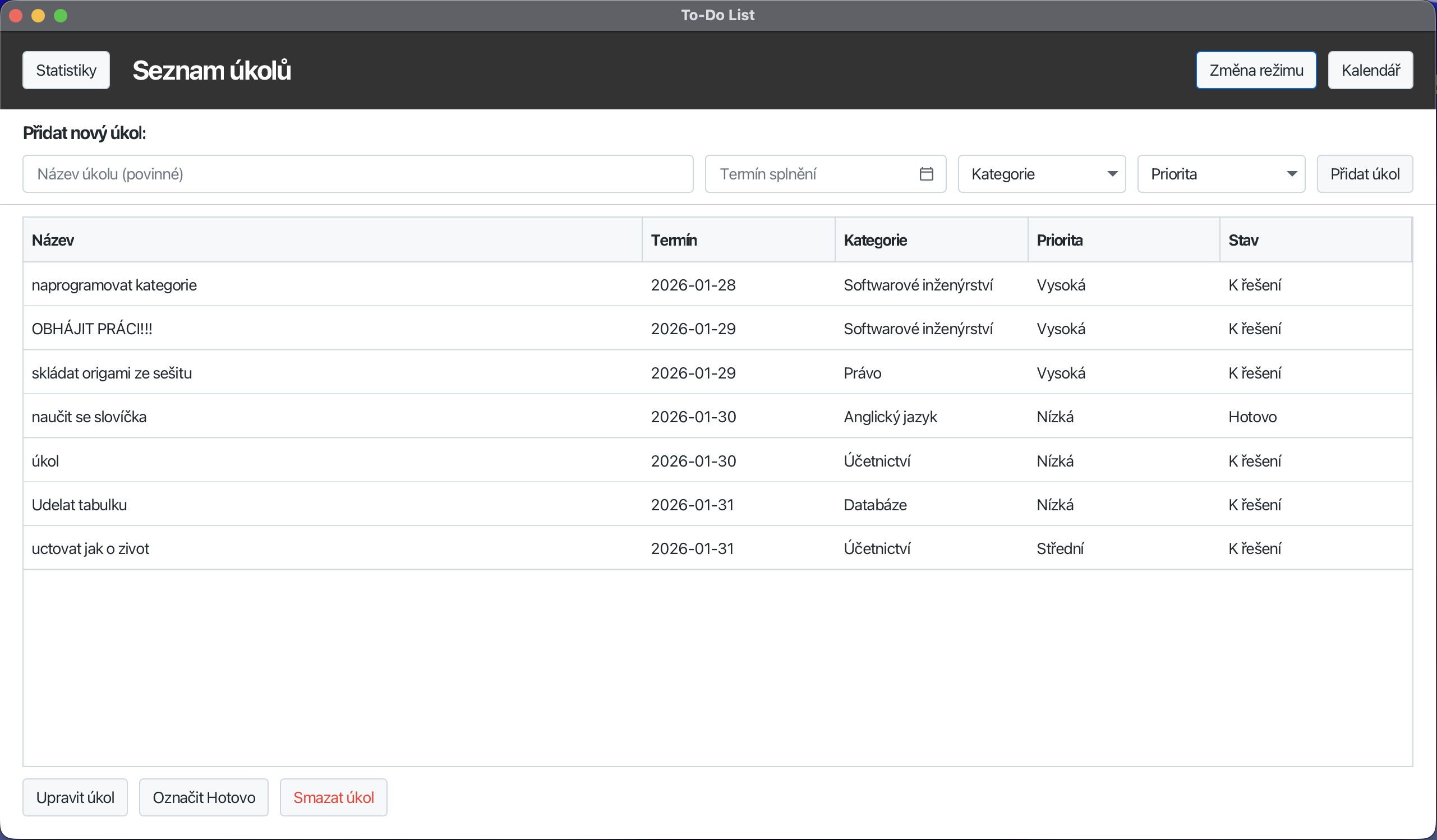1437x840 pixels.
Task: Click into the Název úkolu field
Action: 357,174
